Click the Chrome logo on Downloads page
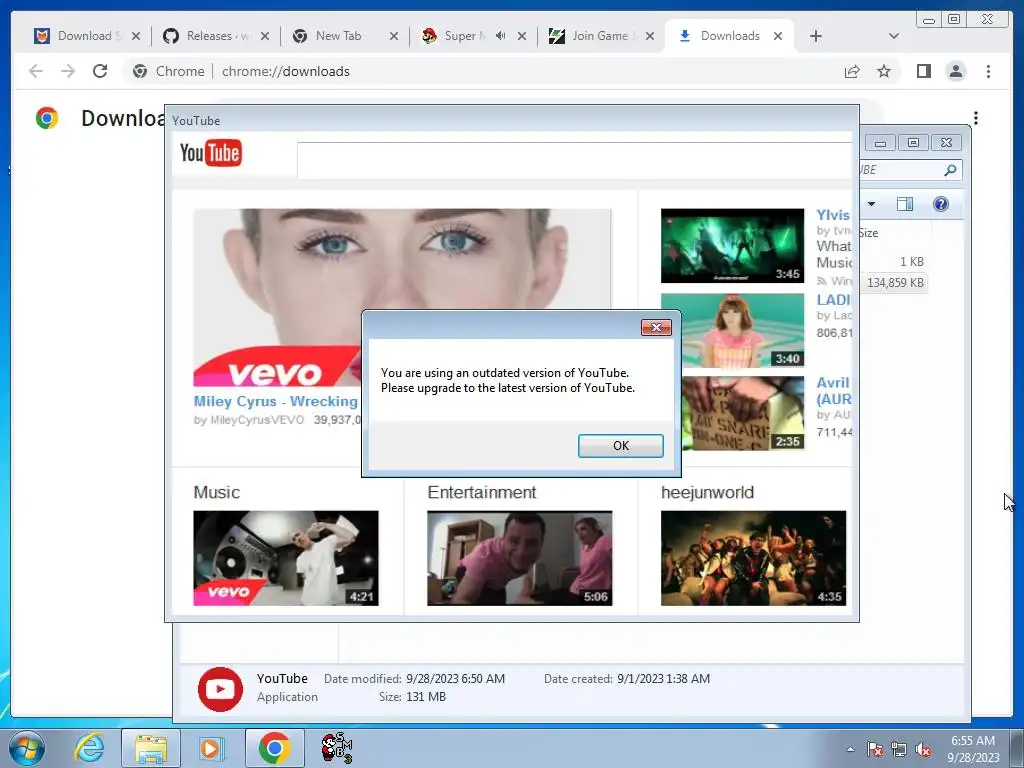1024x768 pixels. 47,118
